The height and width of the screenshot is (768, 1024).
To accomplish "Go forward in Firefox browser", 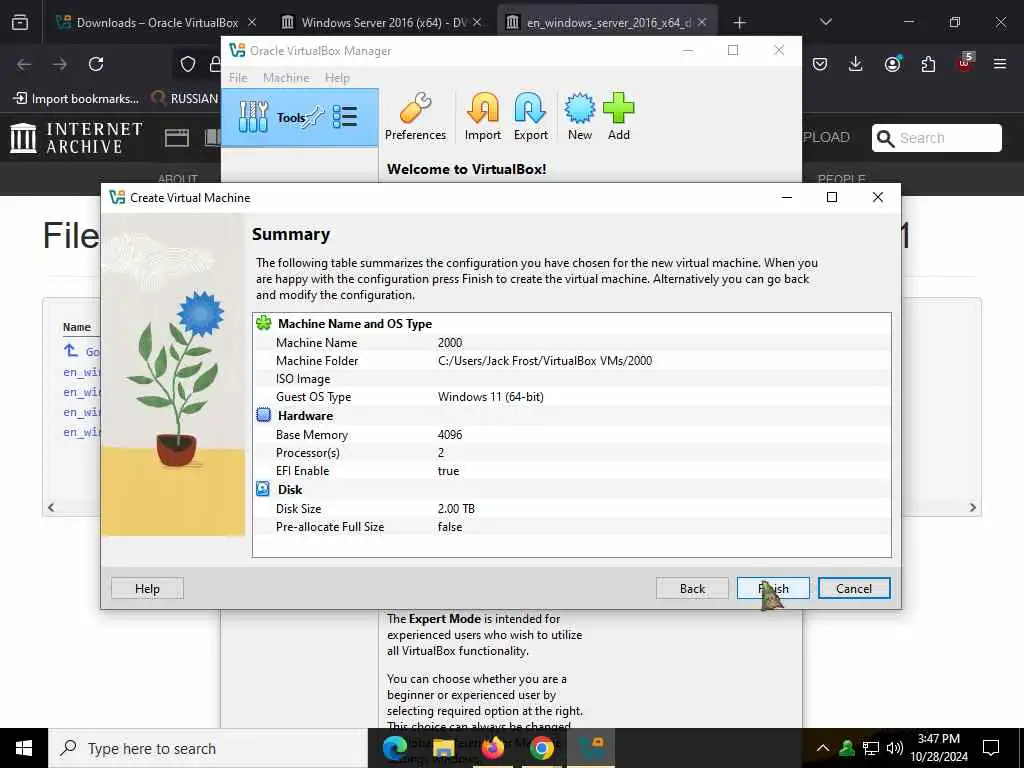I will (x=60, y=64).
